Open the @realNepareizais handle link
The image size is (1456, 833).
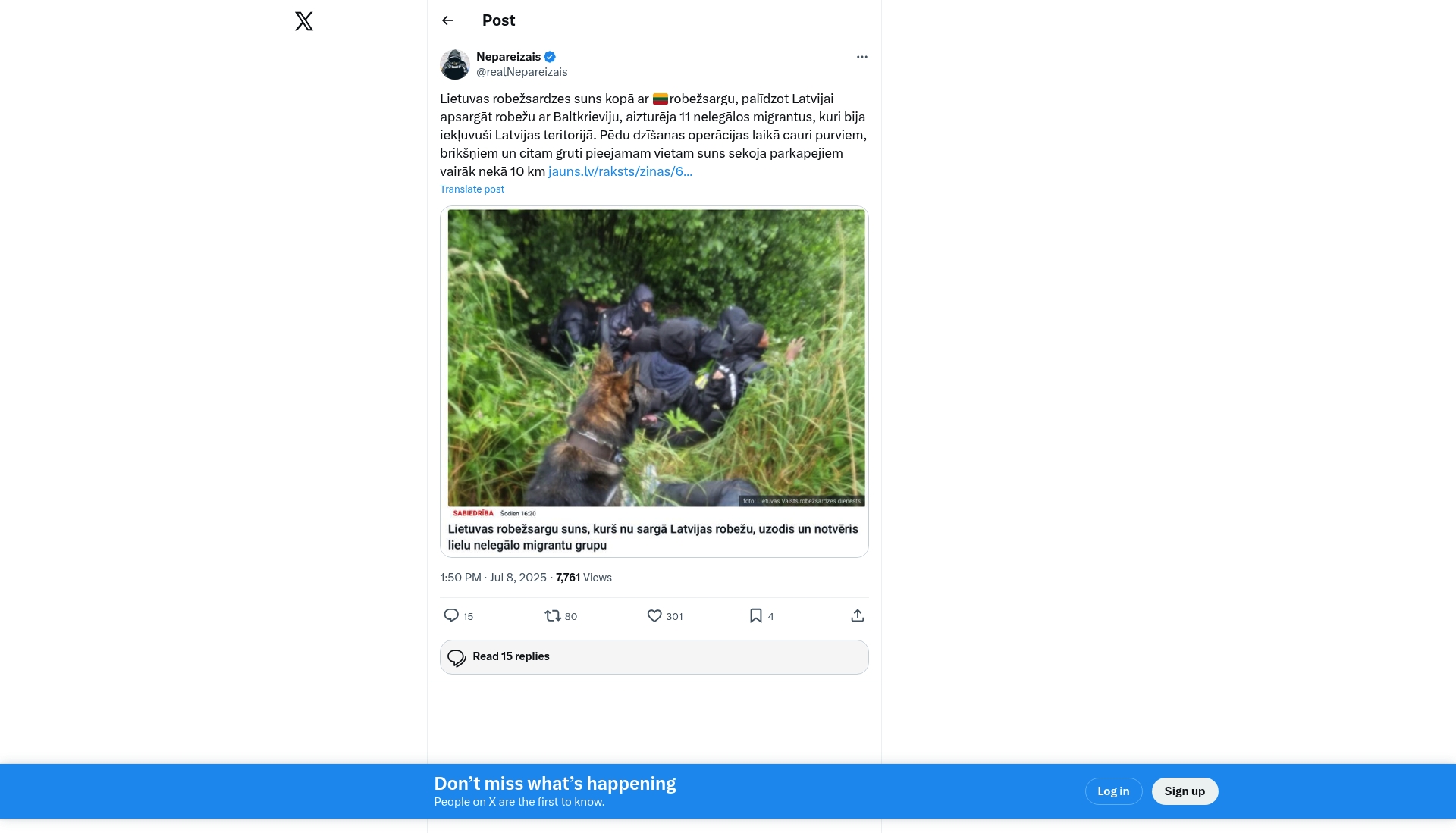pyautogui.click(x=522, y=72)
